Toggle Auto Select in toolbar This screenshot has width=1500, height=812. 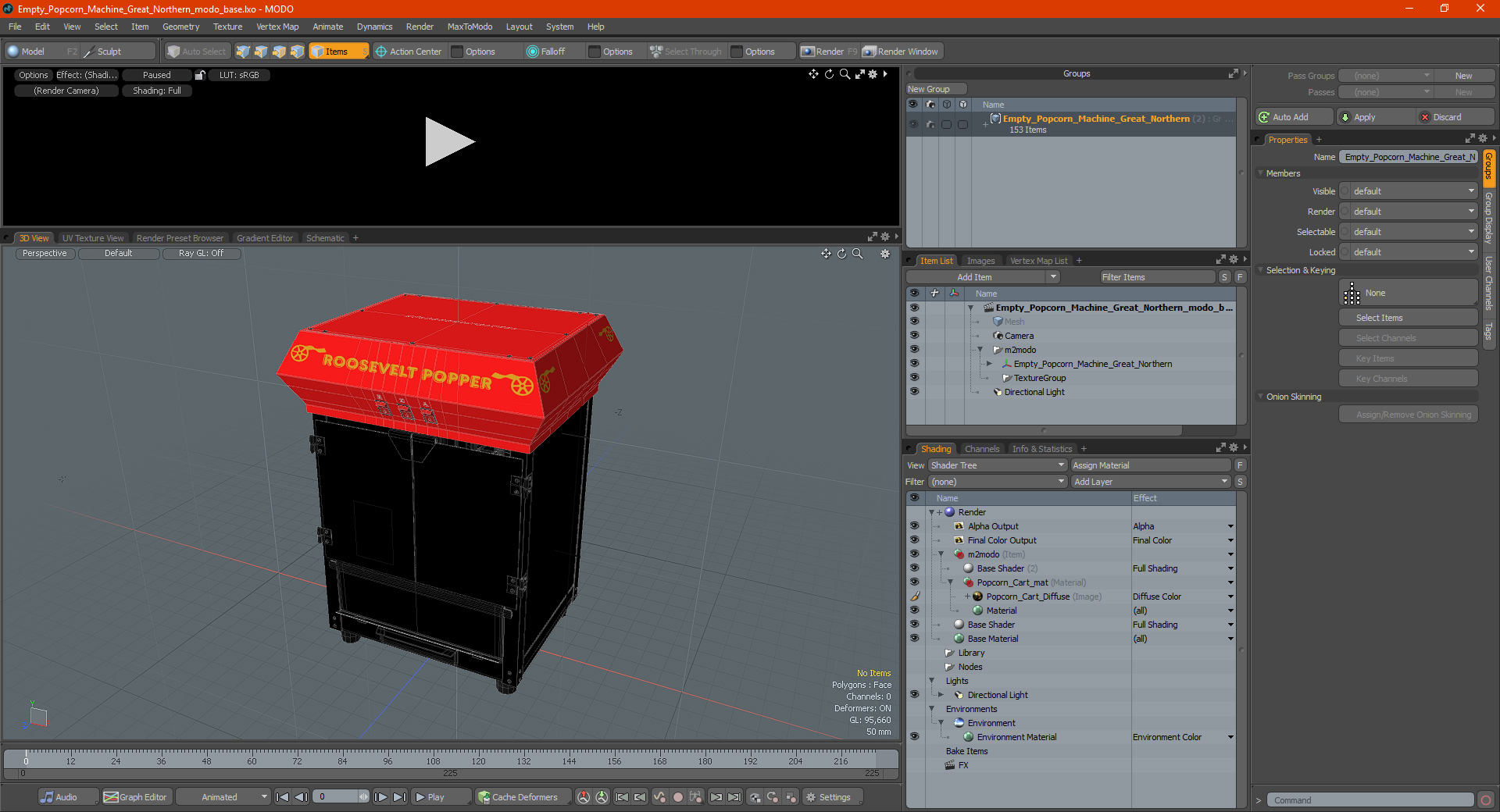(x=197, y=52)
